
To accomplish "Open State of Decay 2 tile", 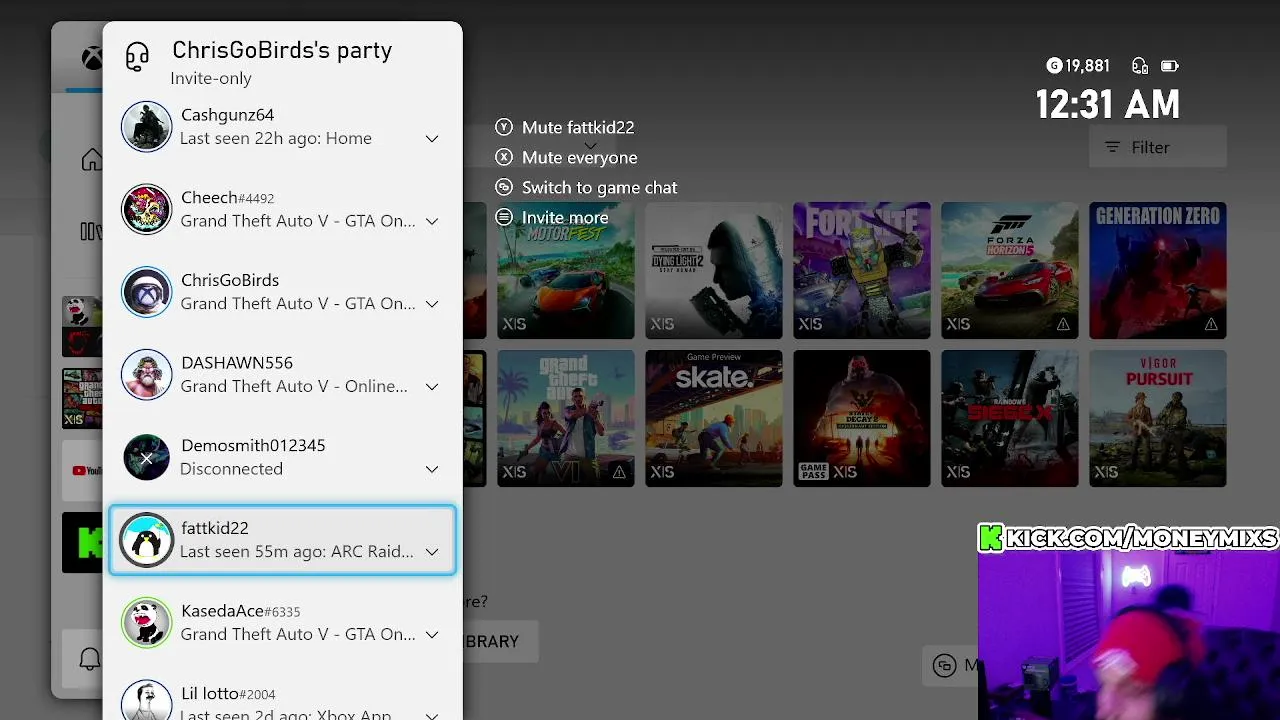I will [x=862, y=418].
